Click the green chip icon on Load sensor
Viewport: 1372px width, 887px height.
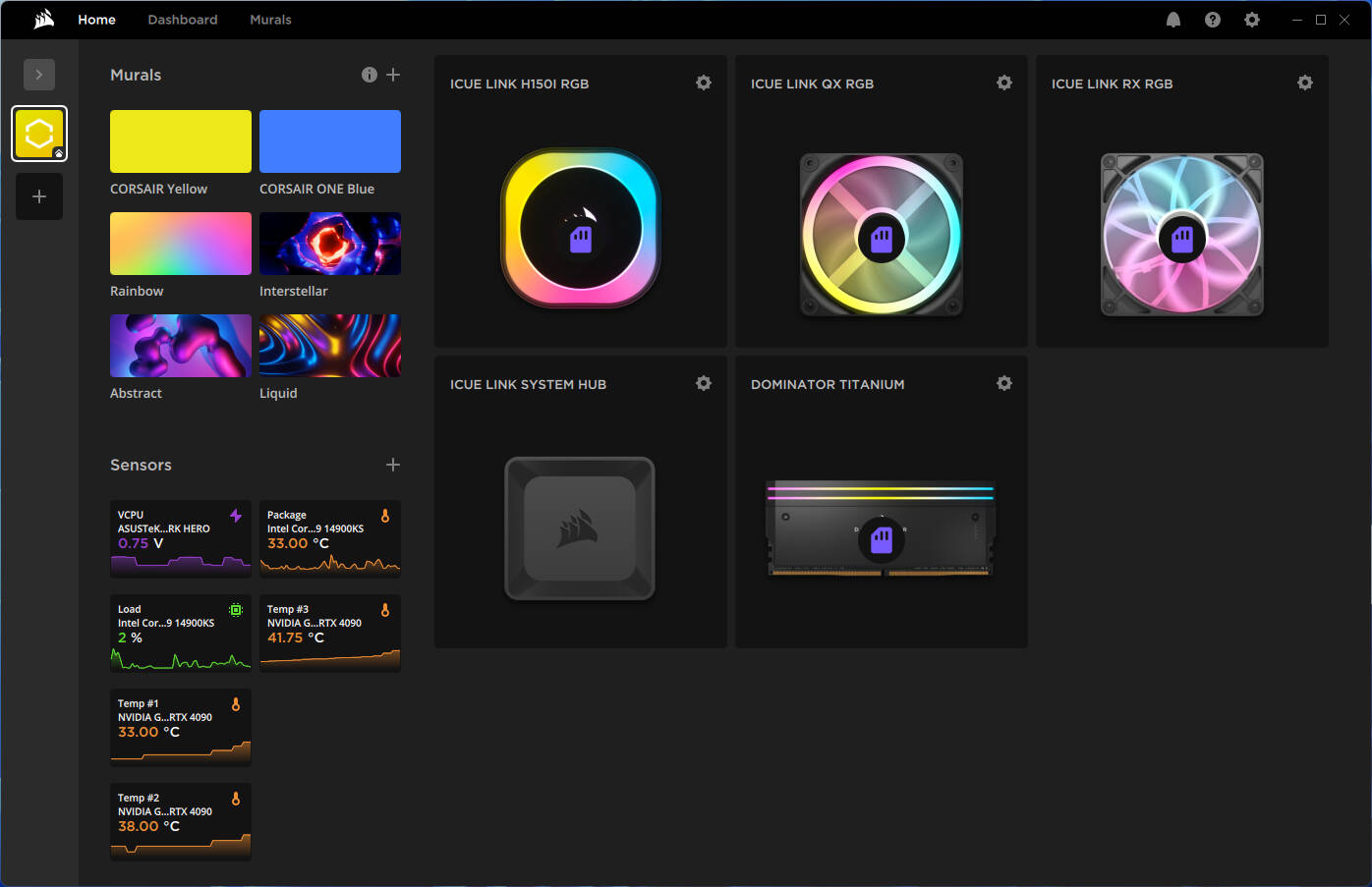click(236, 610)
